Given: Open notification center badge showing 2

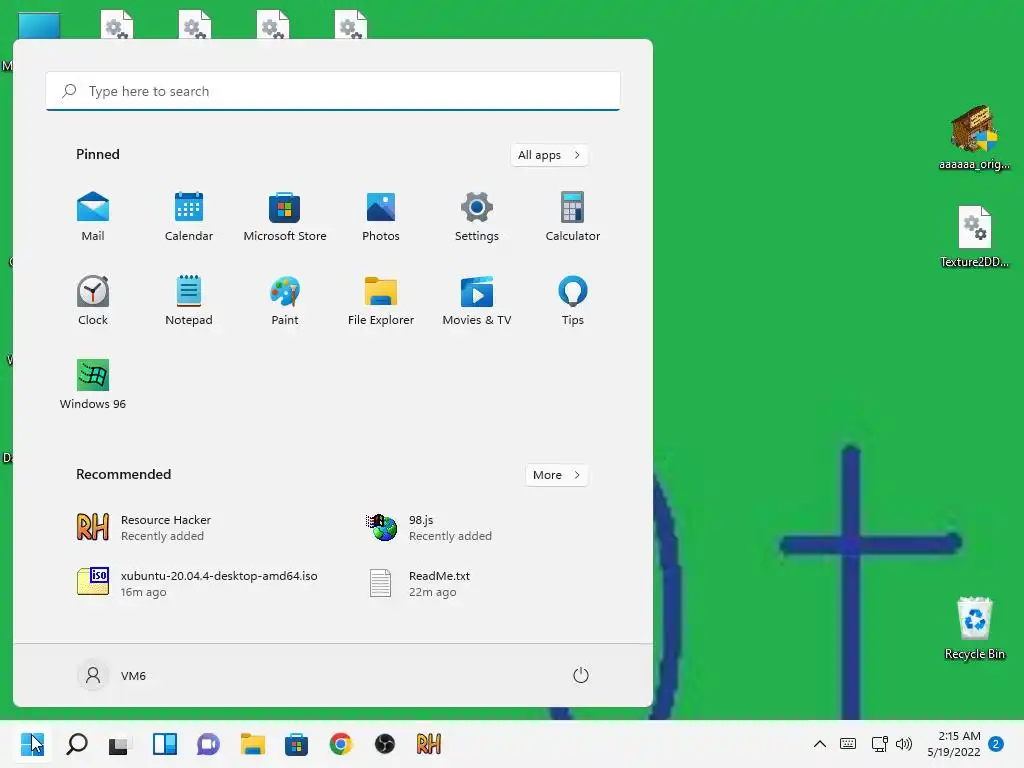Looking at the screenshot, I should click(x=996, y=744).
